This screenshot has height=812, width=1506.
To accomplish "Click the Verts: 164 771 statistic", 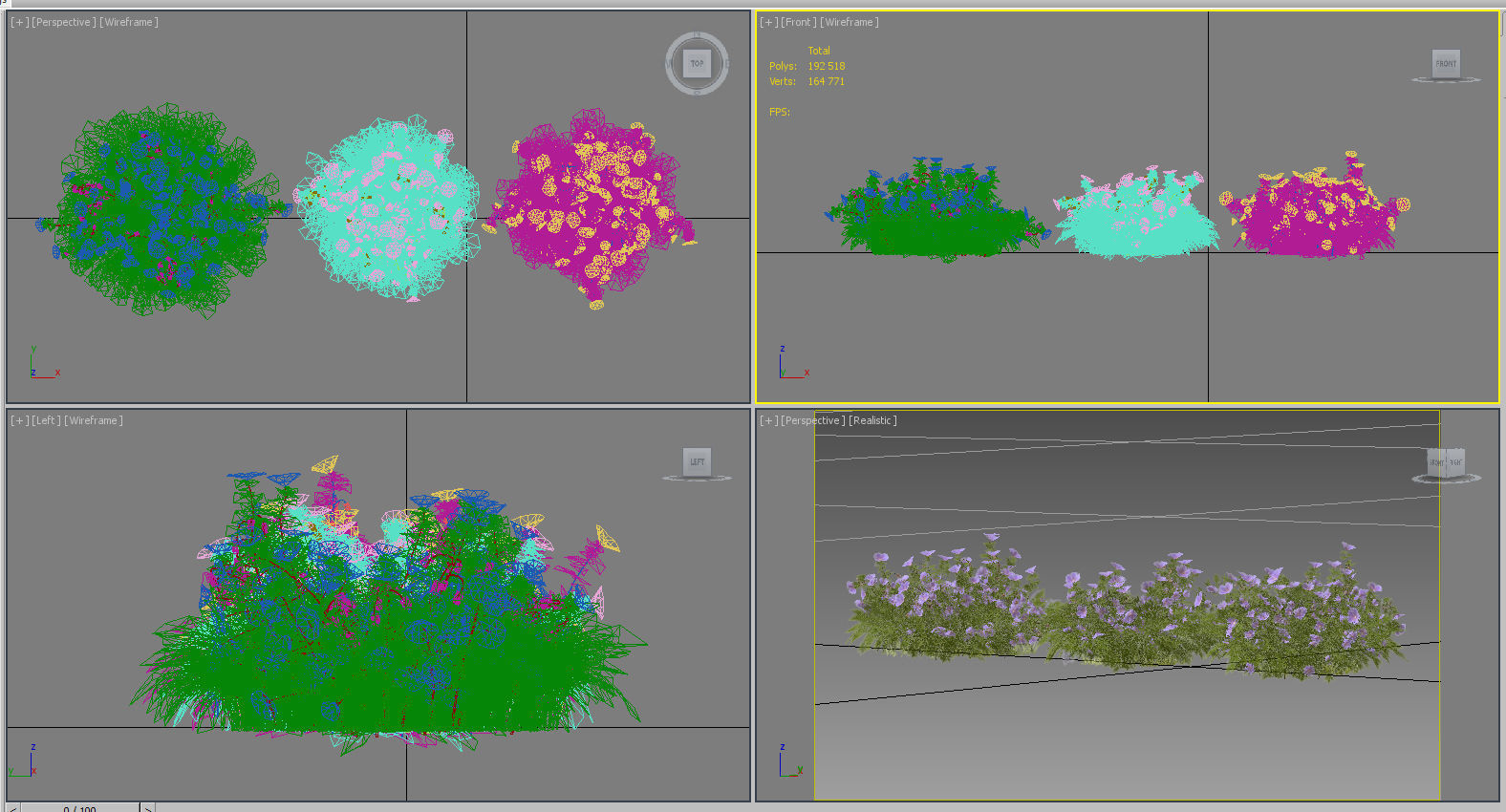I will 807,81.
